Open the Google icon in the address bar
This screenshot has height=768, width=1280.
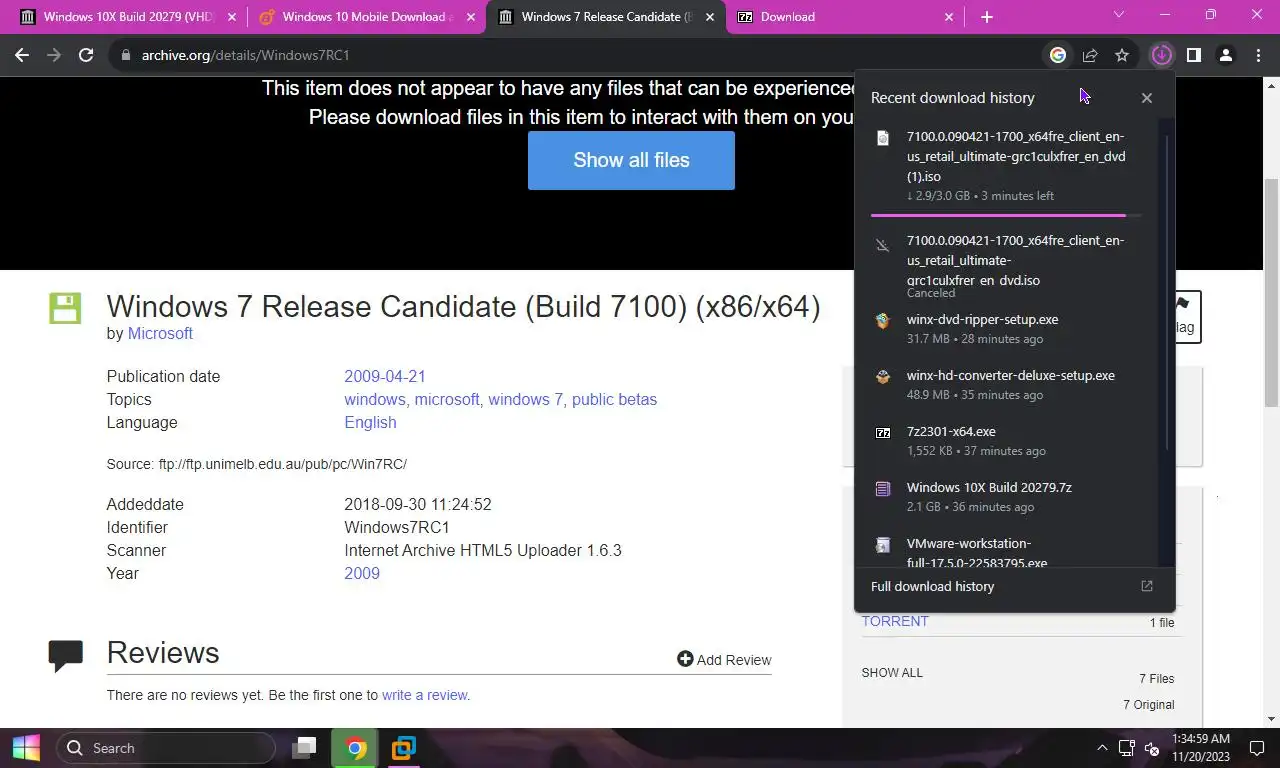1057,55
